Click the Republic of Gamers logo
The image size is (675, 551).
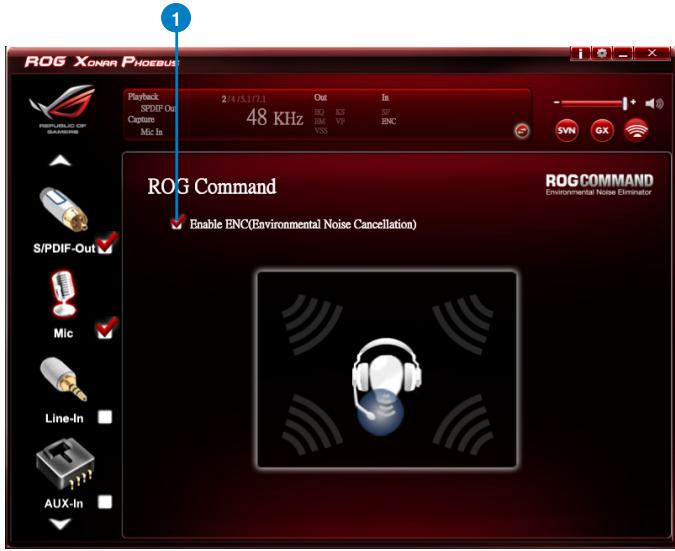62,109
